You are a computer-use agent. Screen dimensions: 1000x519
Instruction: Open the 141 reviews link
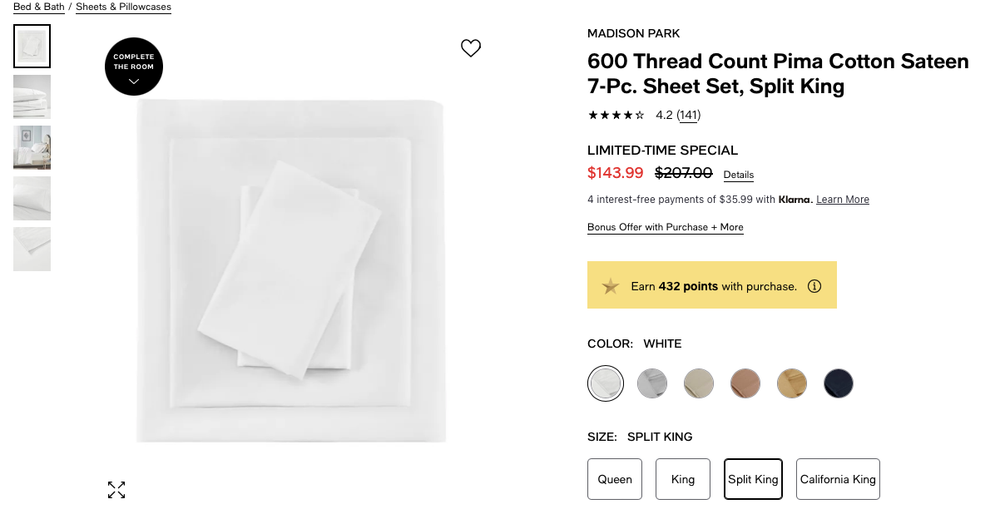click(x=689, y=115)
